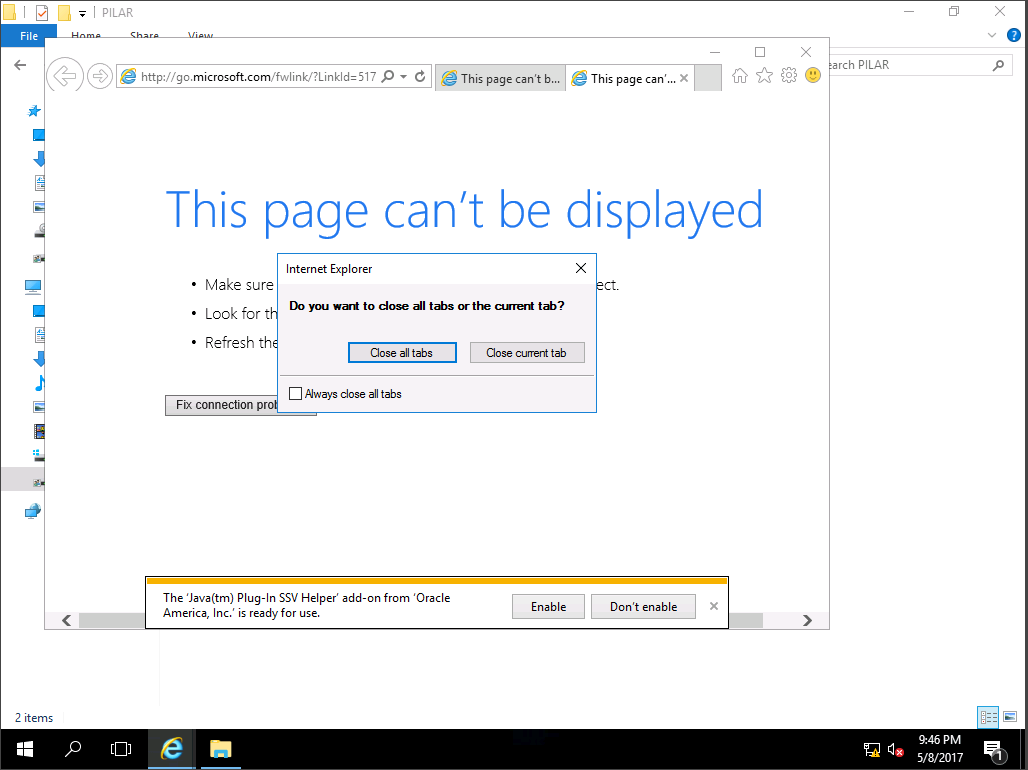
Task: Click the smiley feedback icon
Action: (813, 75)
